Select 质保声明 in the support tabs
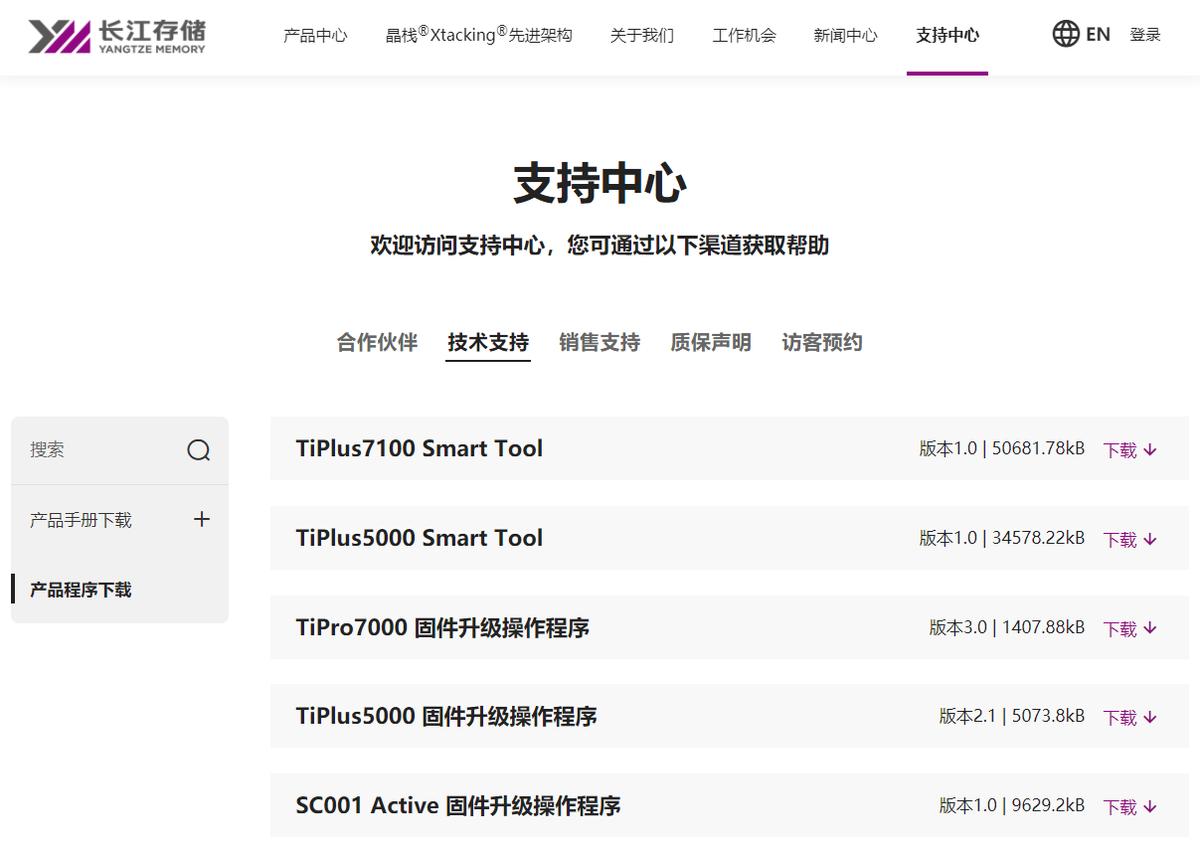The image size is (1200, 849). coord(710,342)
